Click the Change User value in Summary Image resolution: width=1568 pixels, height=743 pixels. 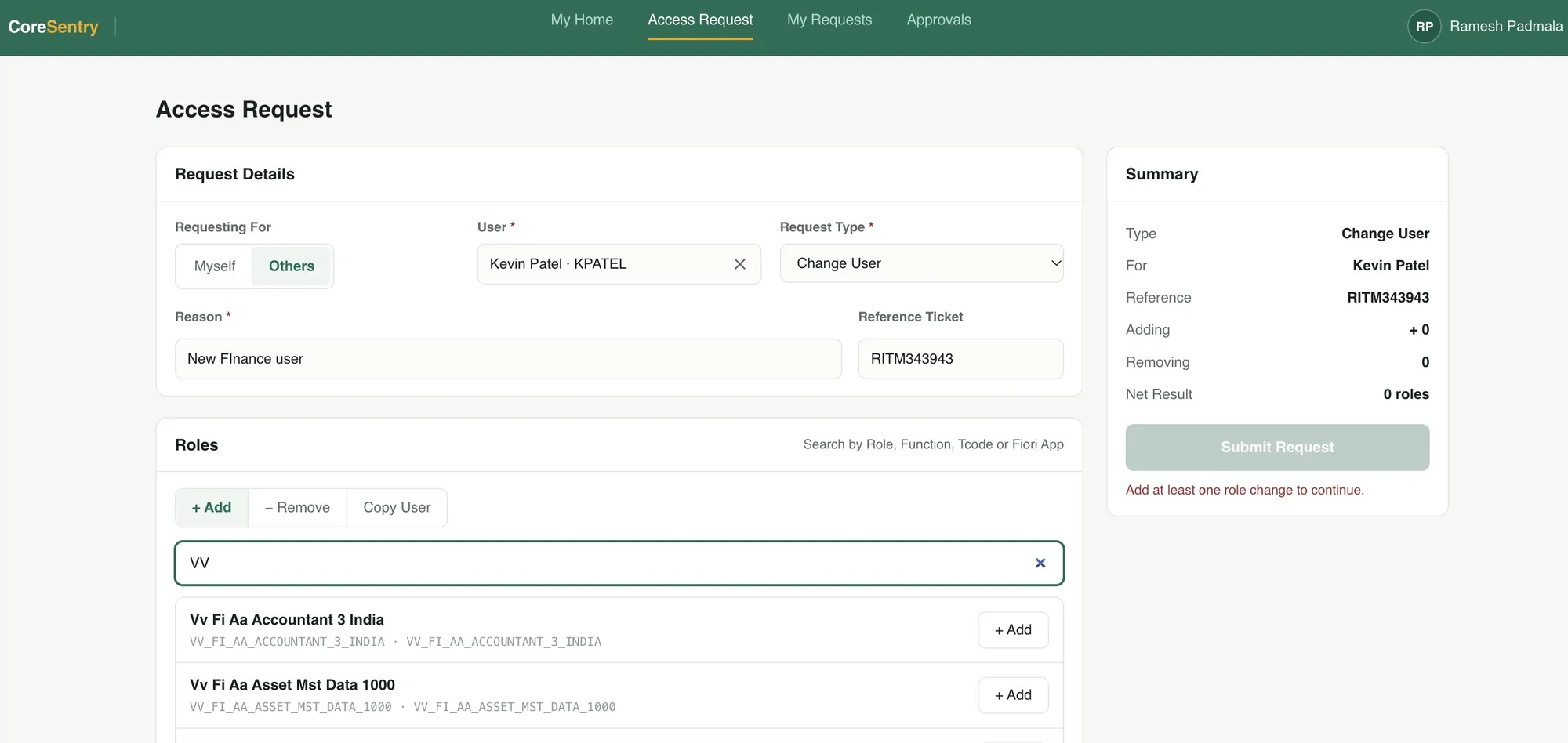[1385, 234]
